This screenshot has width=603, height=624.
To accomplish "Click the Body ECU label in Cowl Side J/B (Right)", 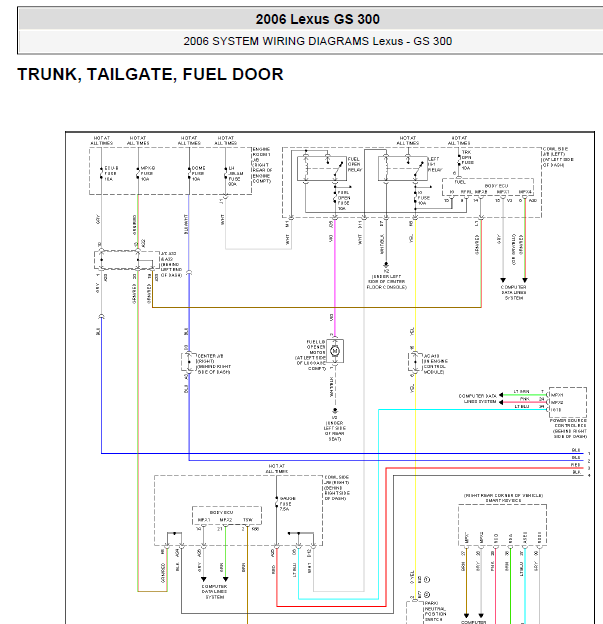I will click(221, 512).
